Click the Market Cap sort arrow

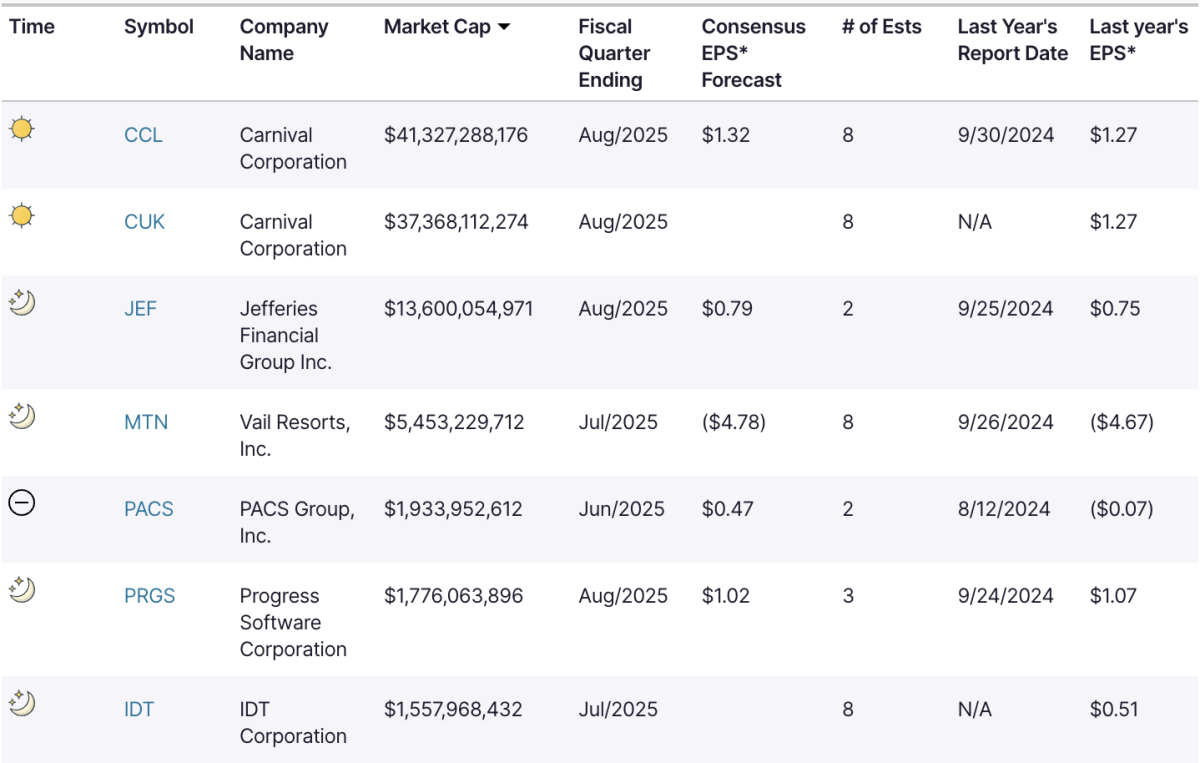(503, 27)
